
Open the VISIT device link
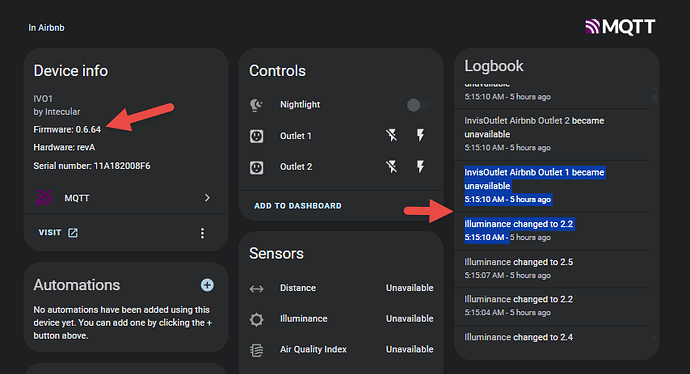[58, 232]
